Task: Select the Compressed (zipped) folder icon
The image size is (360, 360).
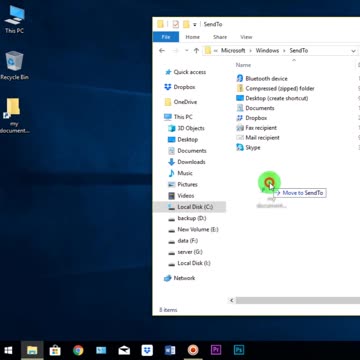Action: pos(240,88)
